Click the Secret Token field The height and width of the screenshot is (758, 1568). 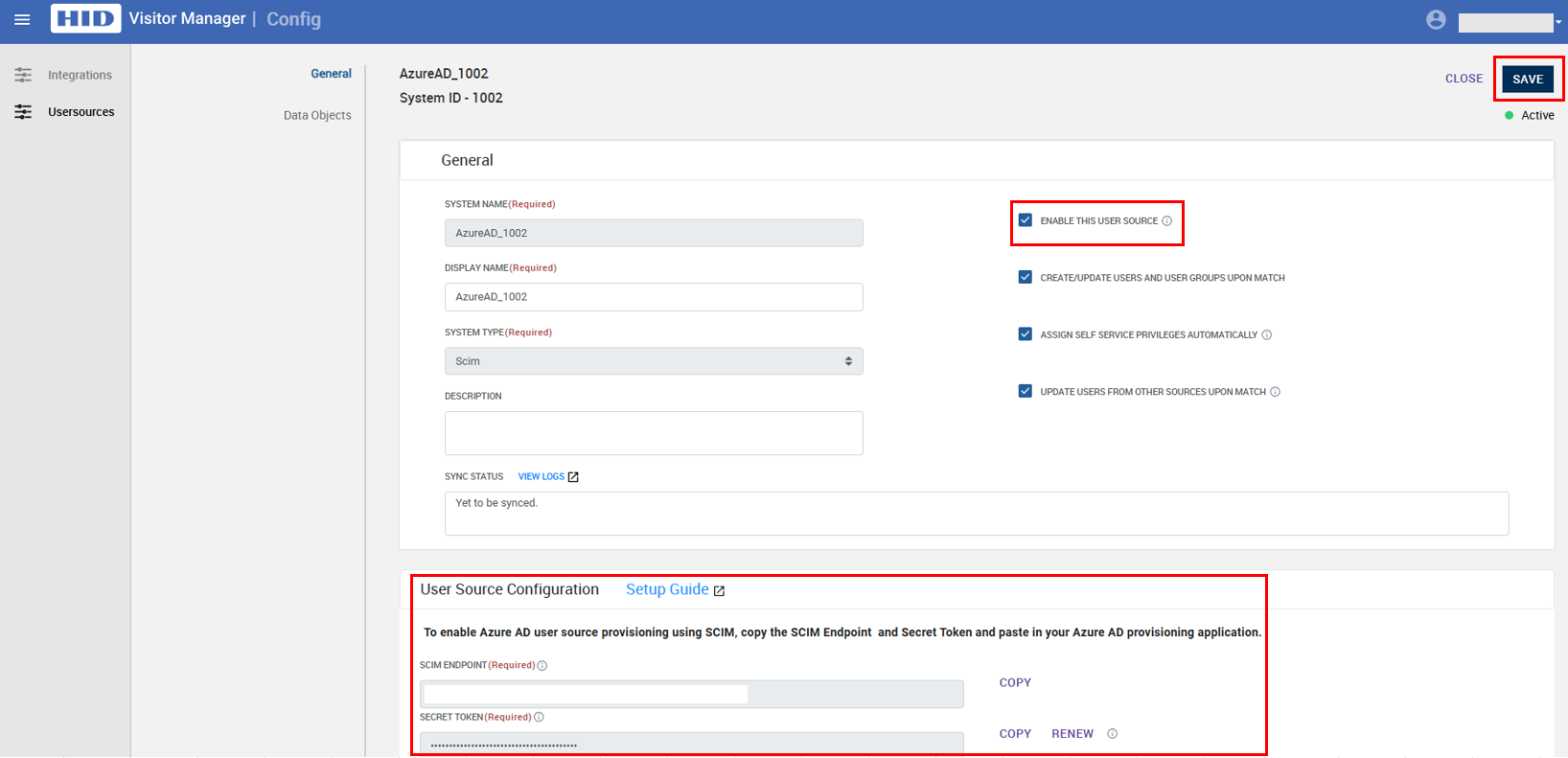[x=692, y=745]
